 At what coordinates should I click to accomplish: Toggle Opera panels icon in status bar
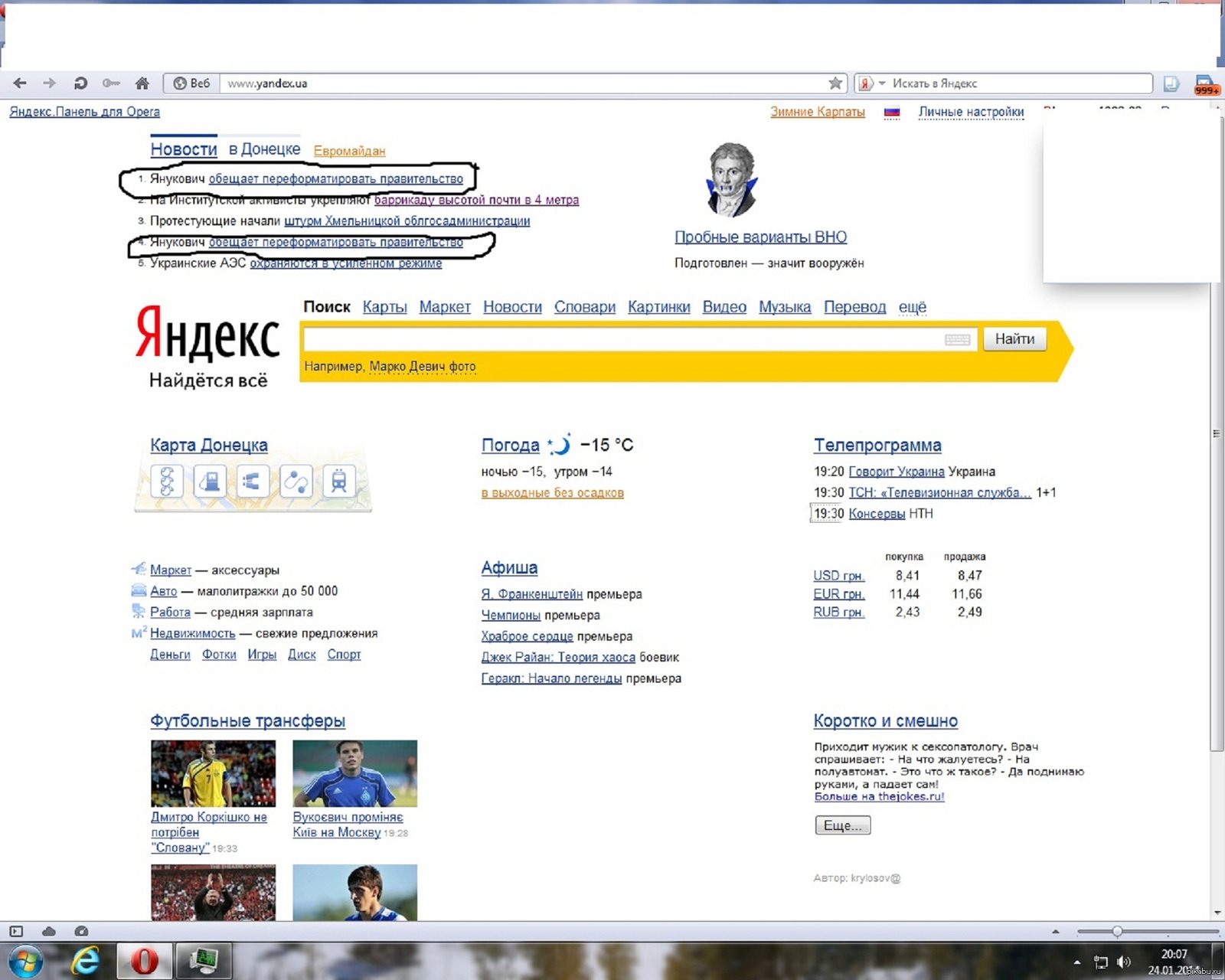pos(16,932)
